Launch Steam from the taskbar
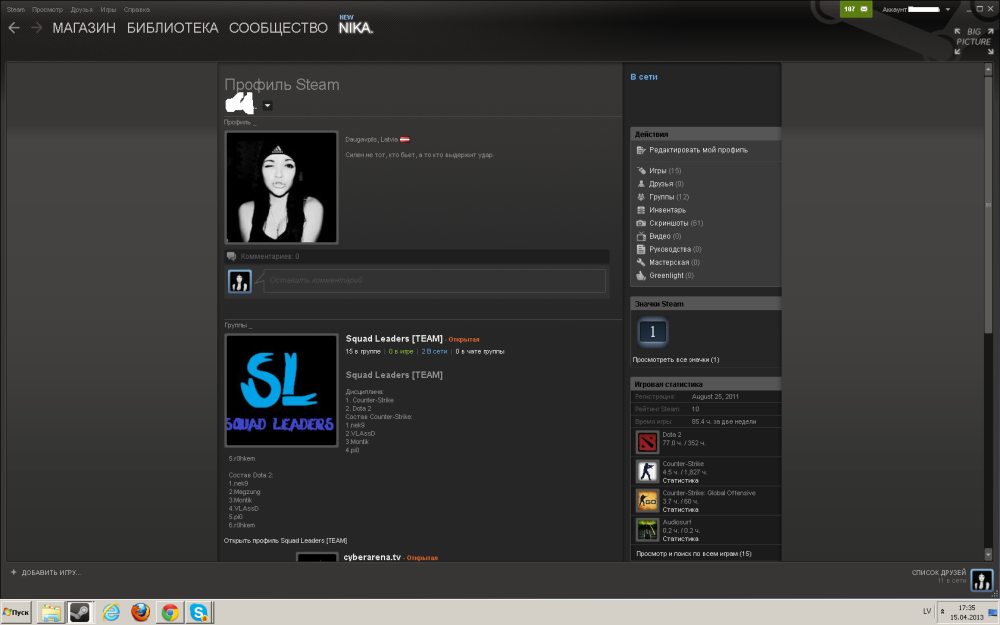The width and height of the screenshot is (1000, 625). coord(80,613)
